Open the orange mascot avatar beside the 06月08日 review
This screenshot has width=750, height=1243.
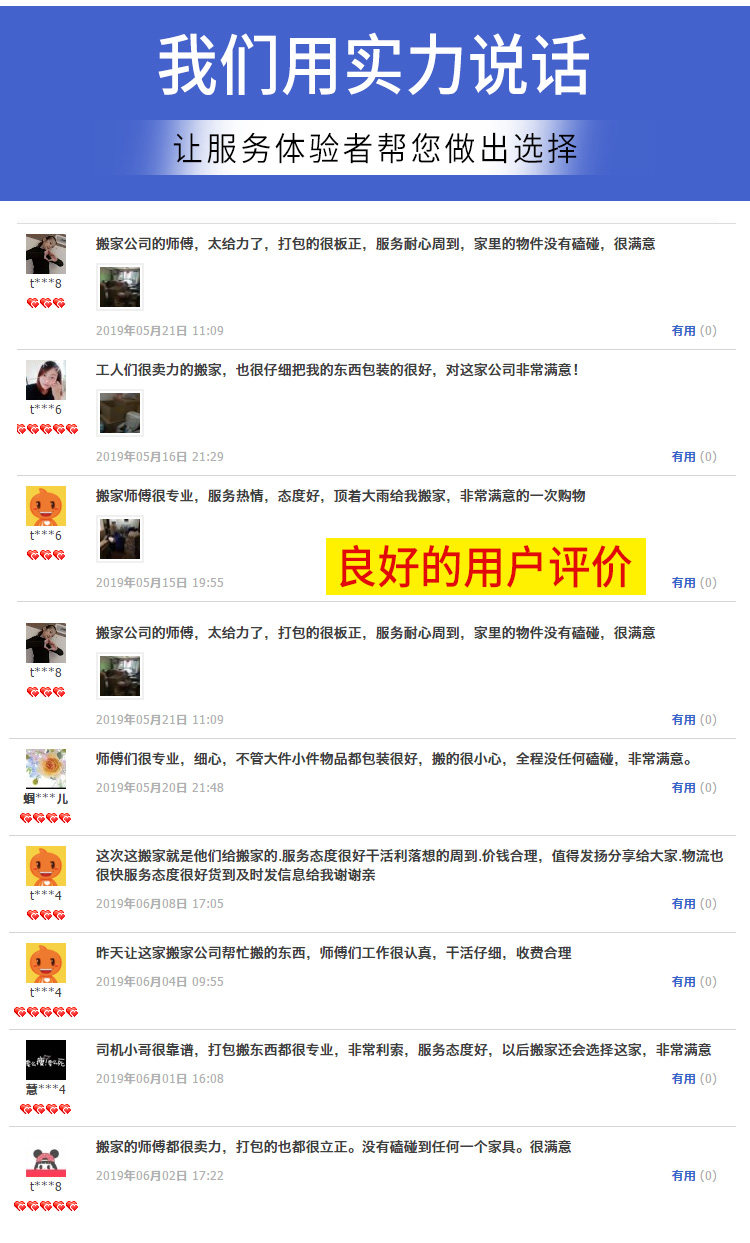tap(45, 866)
